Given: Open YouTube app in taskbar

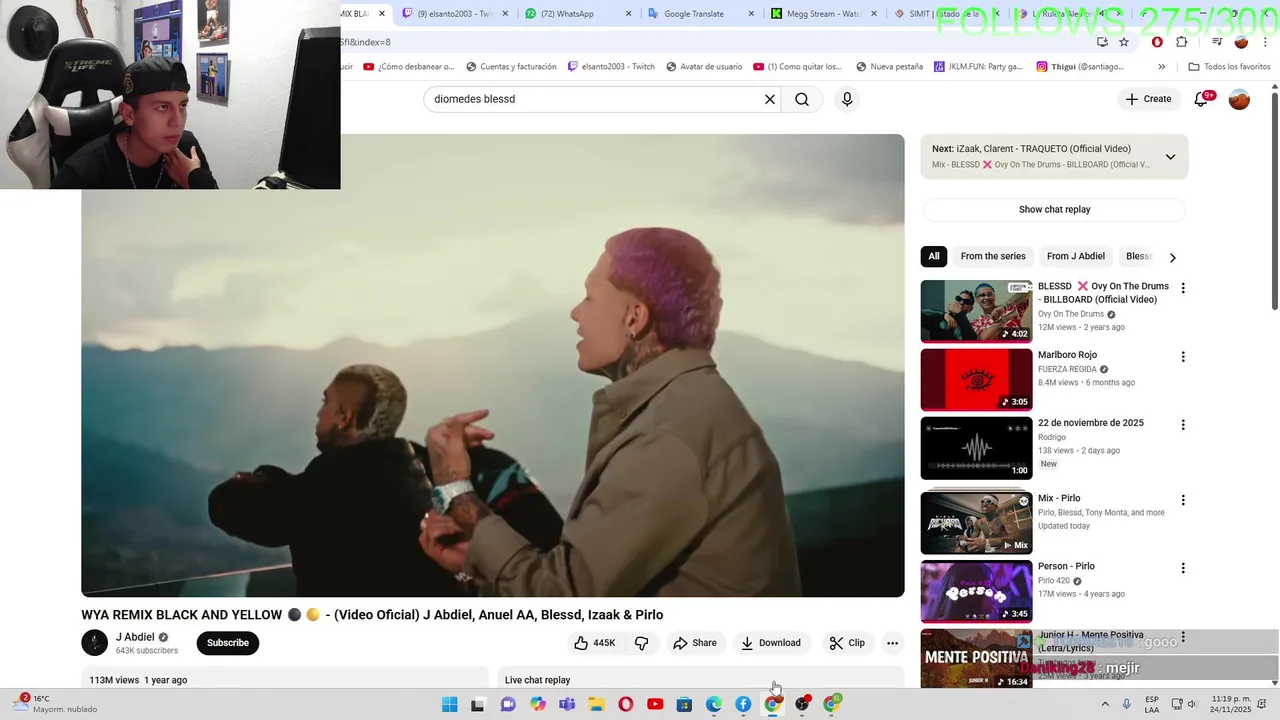Looking at the screenshot, I should 655,705.
